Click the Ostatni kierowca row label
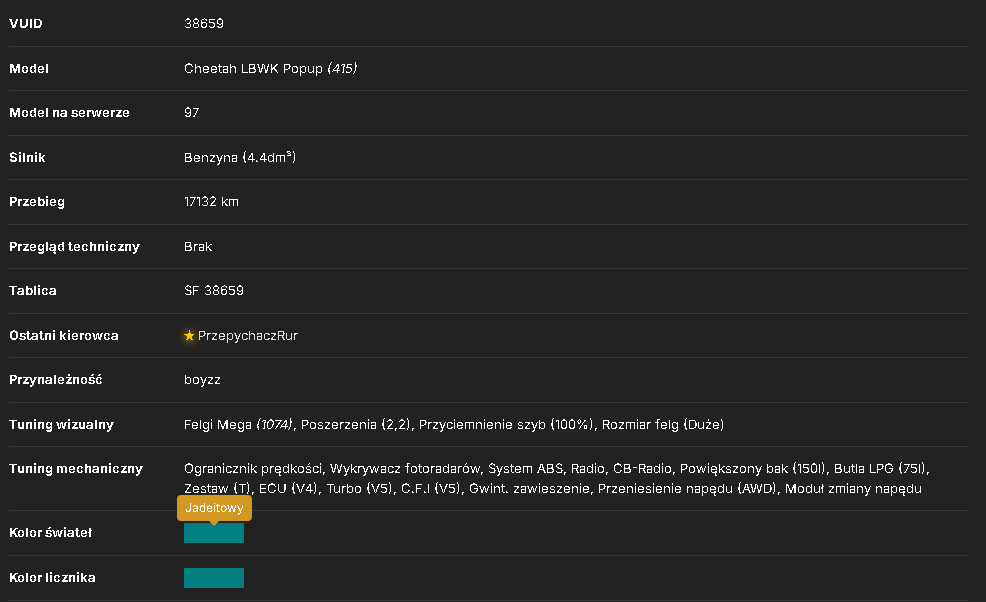This screenshot has height=602, width=986. click(x=64, y=335)
